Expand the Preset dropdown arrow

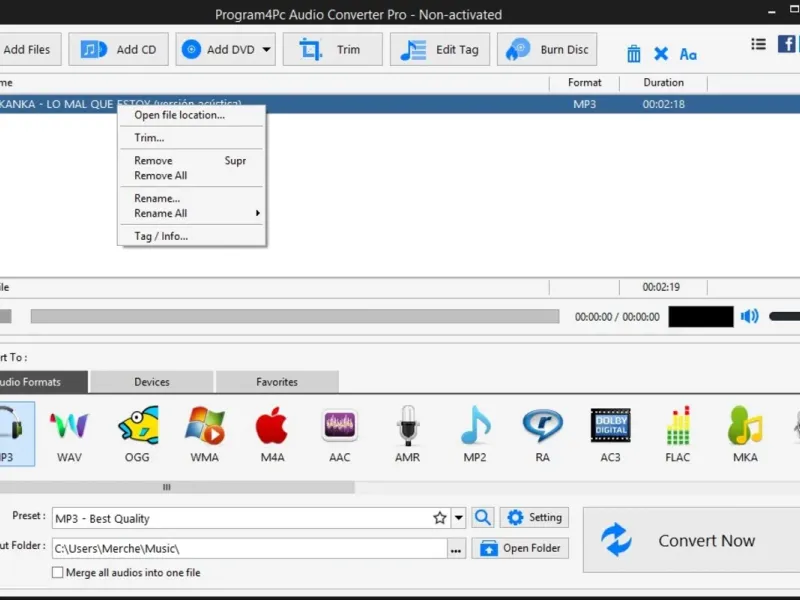[x=459, y=518]
